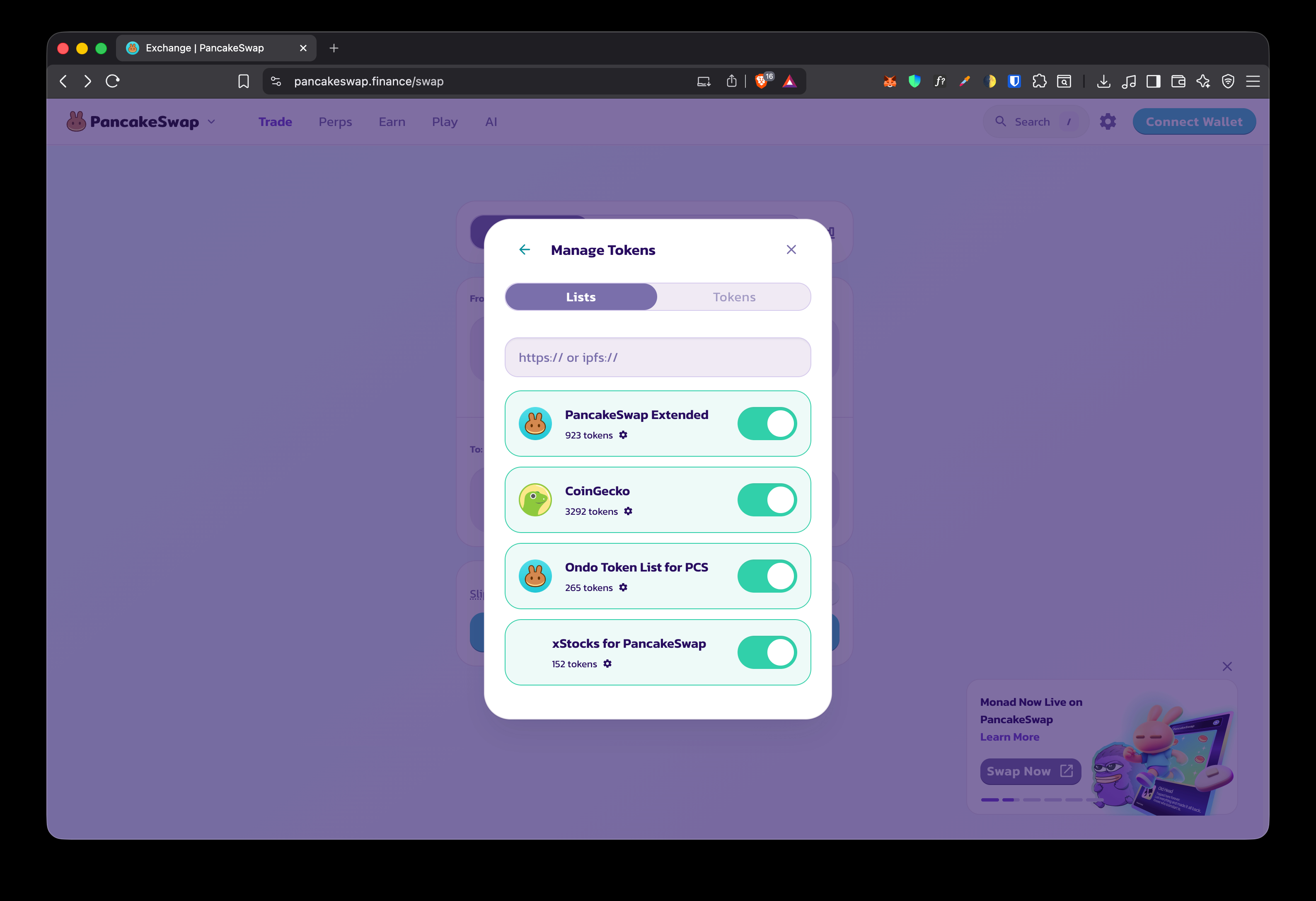Open the extensions puzzle piece menu
1316x901 pixels.
click(x=1040, y=82)
